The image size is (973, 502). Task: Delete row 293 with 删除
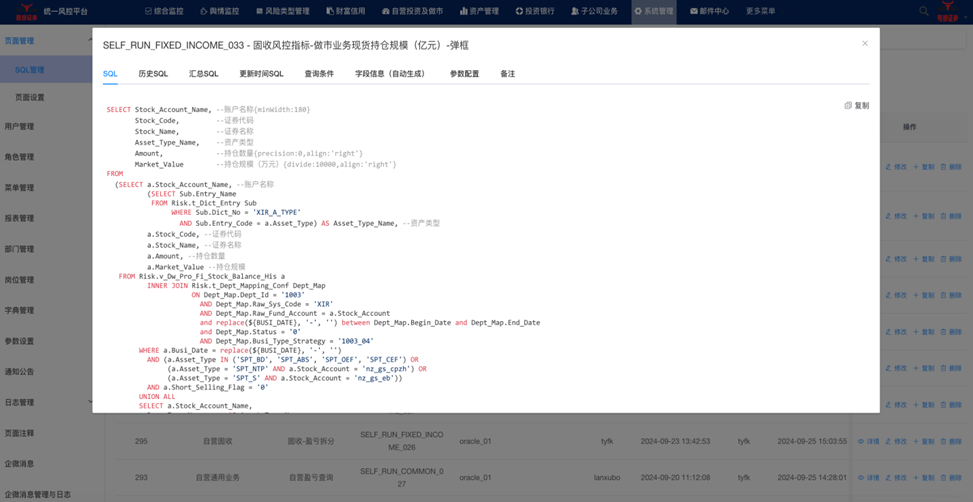click(951, 478)
